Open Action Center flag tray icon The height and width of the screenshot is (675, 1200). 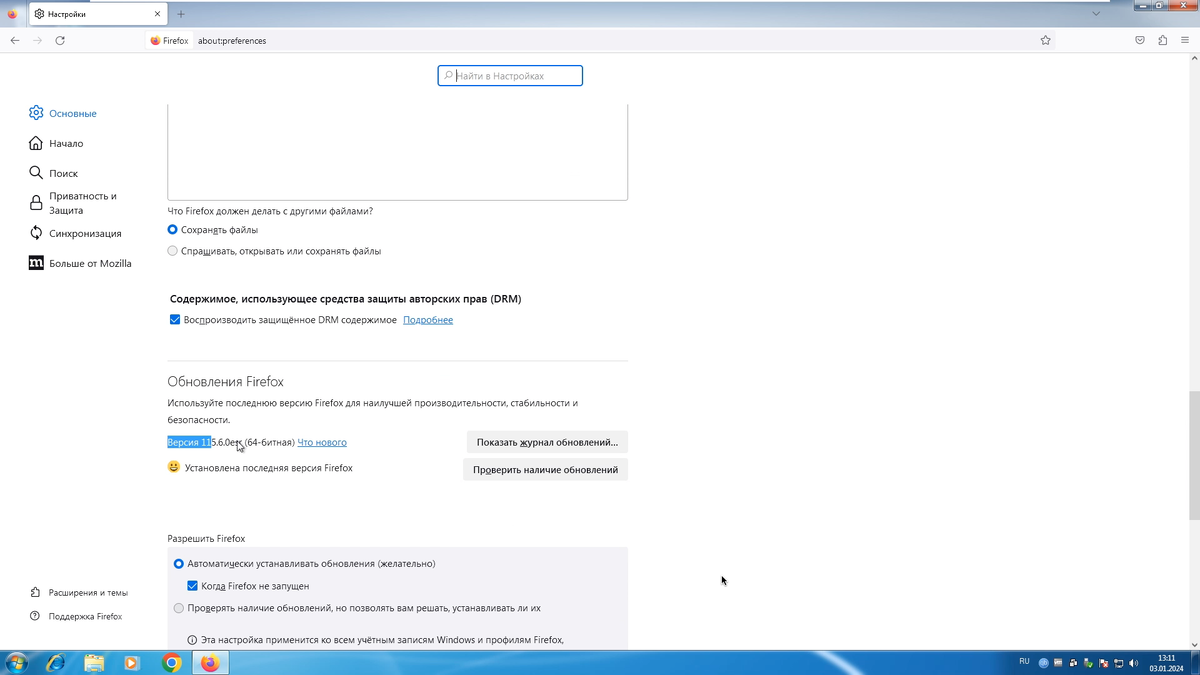tap(1104, 663)
